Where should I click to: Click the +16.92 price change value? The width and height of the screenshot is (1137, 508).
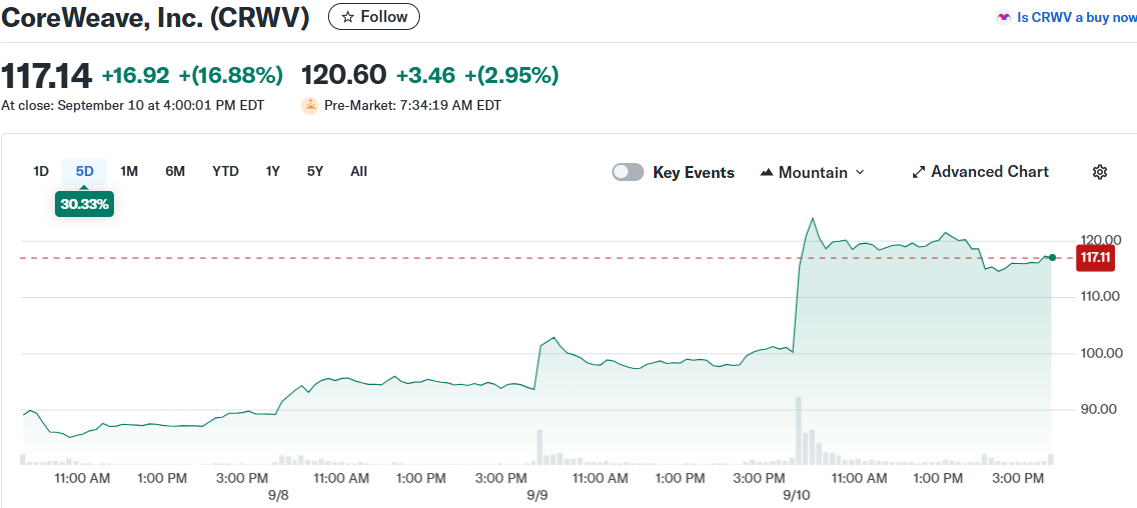[136, 75]
